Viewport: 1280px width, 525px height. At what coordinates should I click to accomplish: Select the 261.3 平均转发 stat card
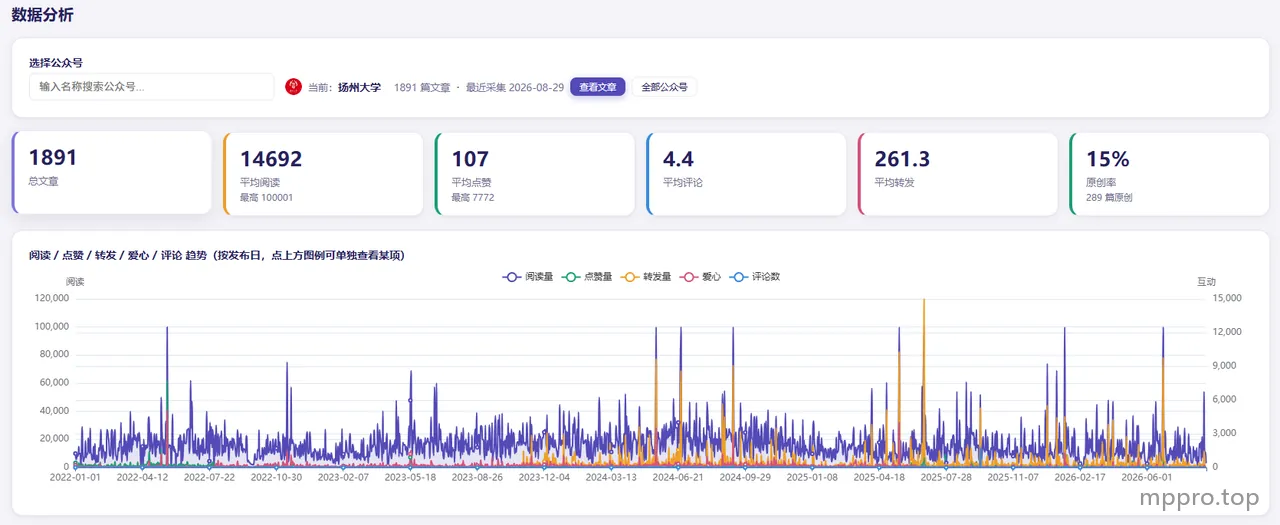coord(958,173)
